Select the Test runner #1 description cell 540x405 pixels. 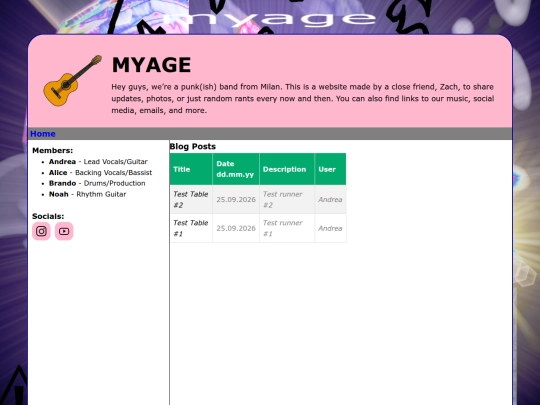(287, 228)
